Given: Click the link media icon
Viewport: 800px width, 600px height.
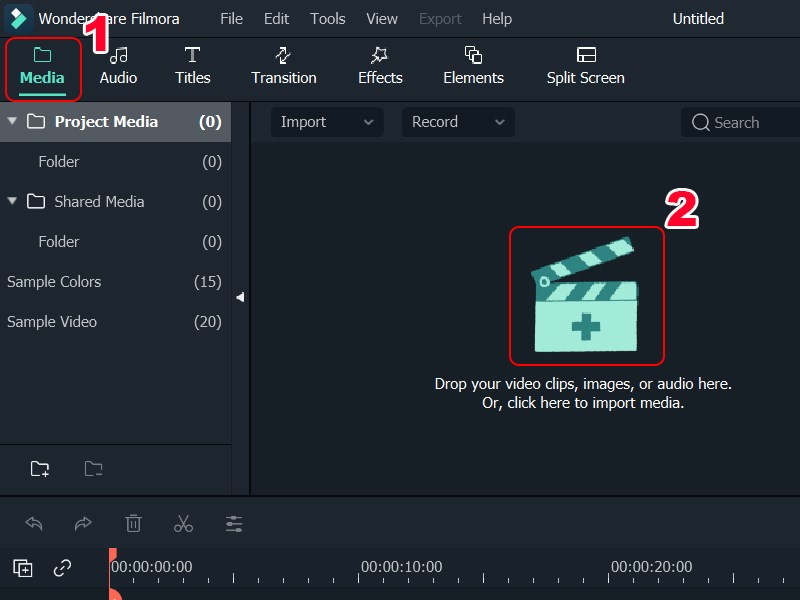Looking at the screenshot, I should tap(62, 567).
